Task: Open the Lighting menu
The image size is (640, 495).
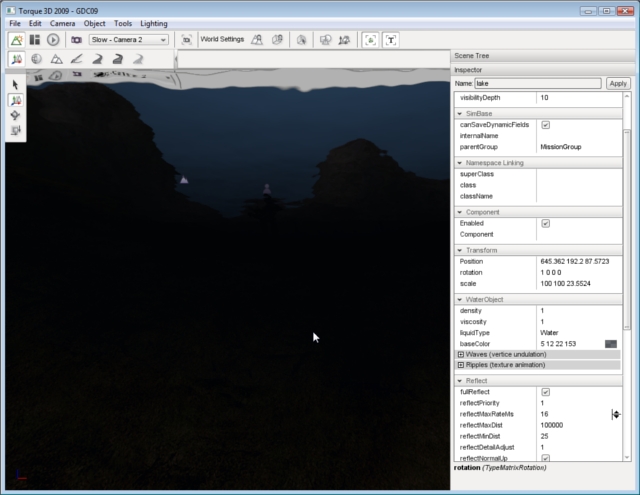Action: [x=154, y=22]
